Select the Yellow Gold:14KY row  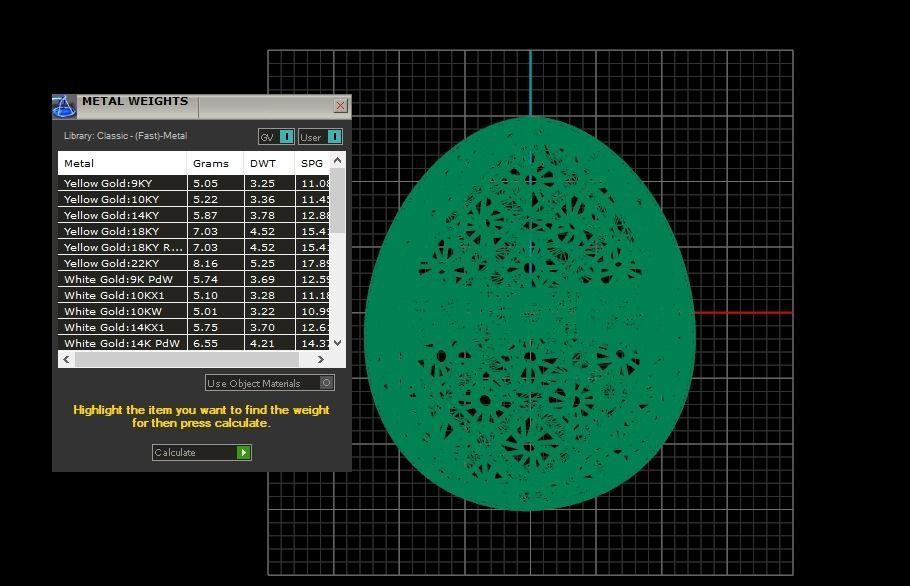pos(194,215)
